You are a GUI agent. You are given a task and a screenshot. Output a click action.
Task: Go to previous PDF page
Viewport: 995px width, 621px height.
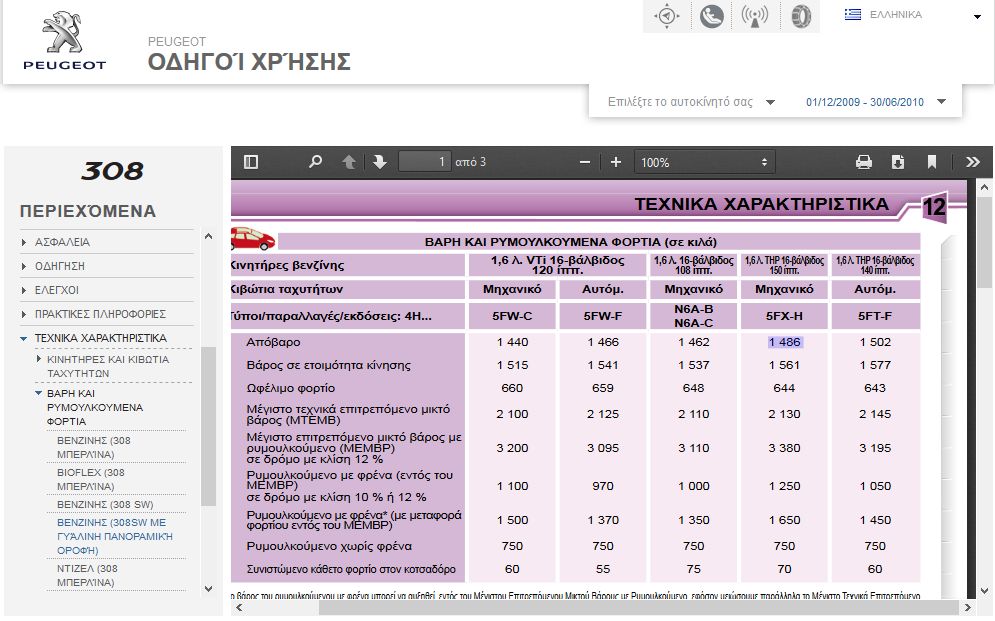[x=349, y=162]
